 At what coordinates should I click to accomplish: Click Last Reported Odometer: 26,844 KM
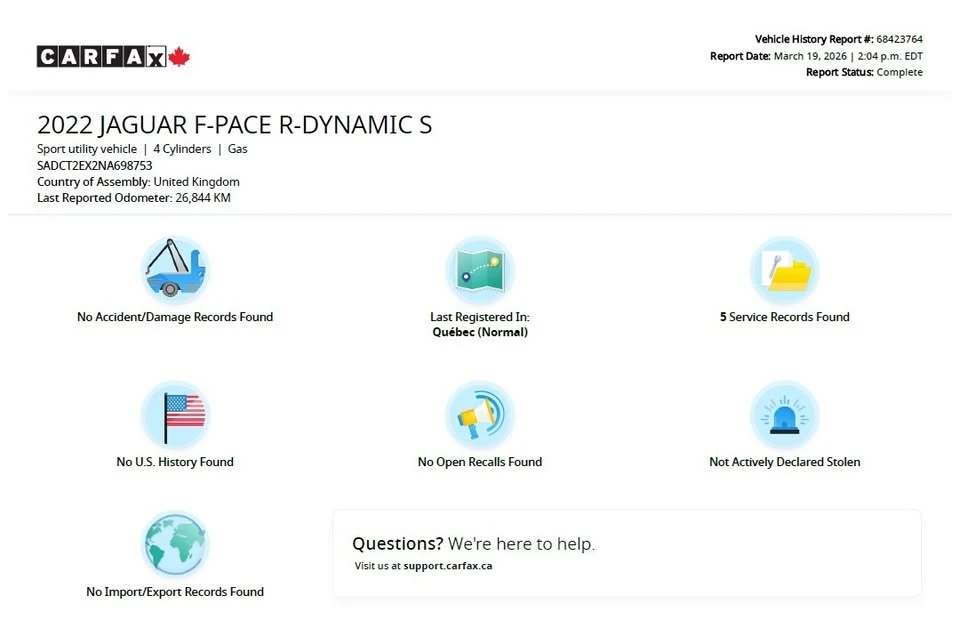tap(133, 198)
